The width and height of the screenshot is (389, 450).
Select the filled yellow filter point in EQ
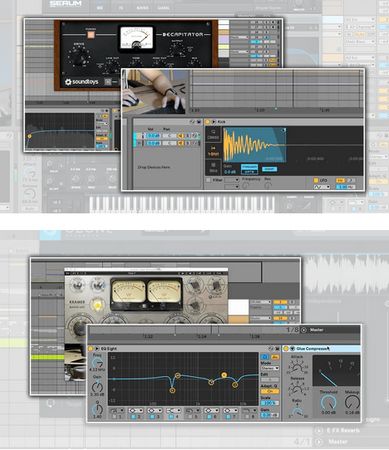(224, 375)
